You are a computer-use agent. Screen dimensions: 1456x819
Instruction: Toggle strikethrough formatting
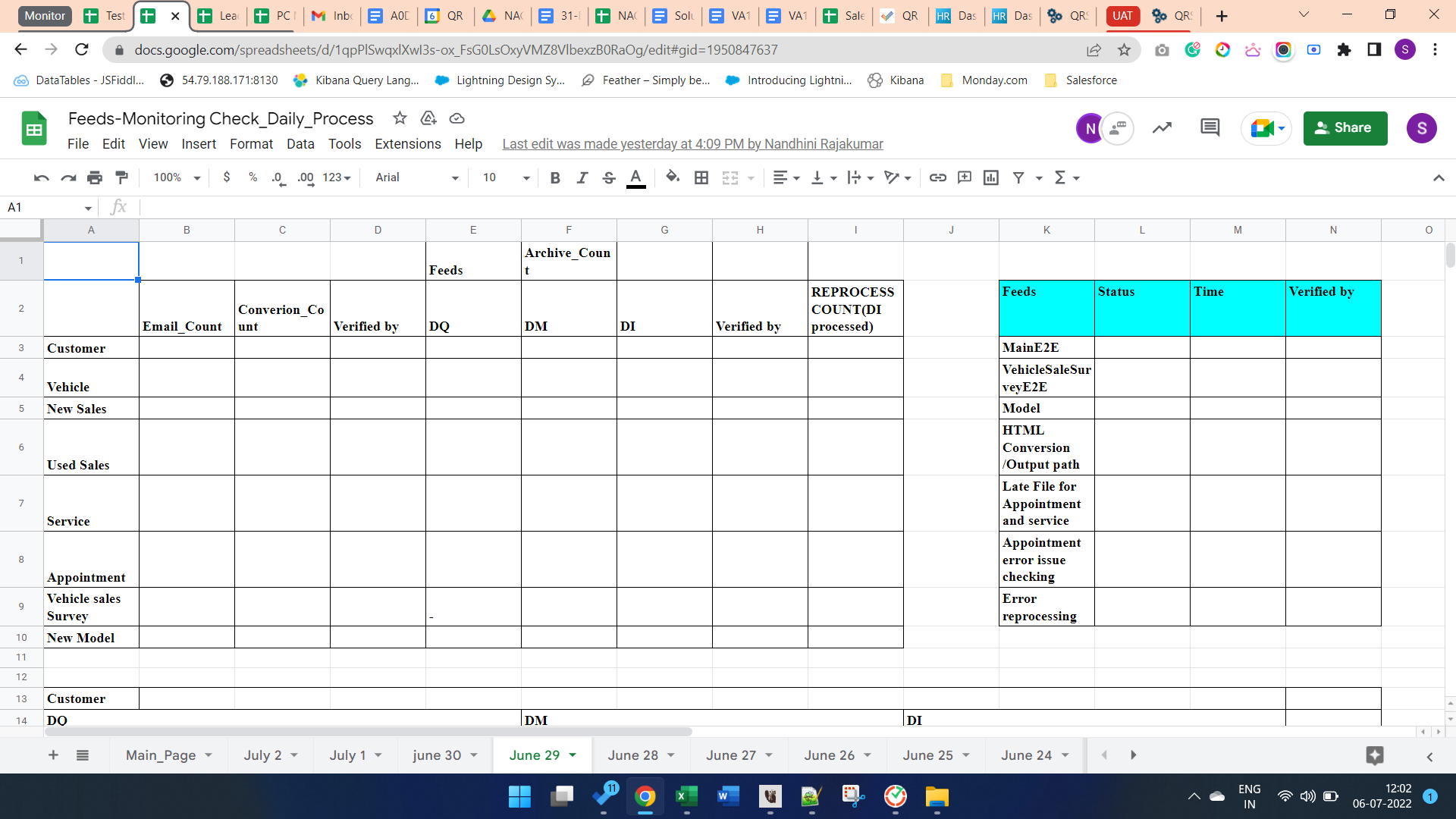(608, 177)
